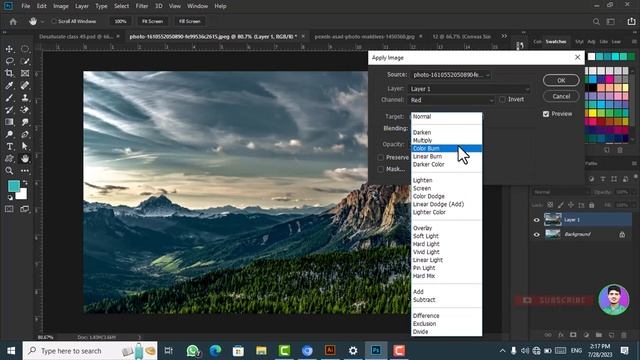Screen dimensions: 640x360
Task: Select the Elliptical Marquee tool
Action: coord(25,49)
